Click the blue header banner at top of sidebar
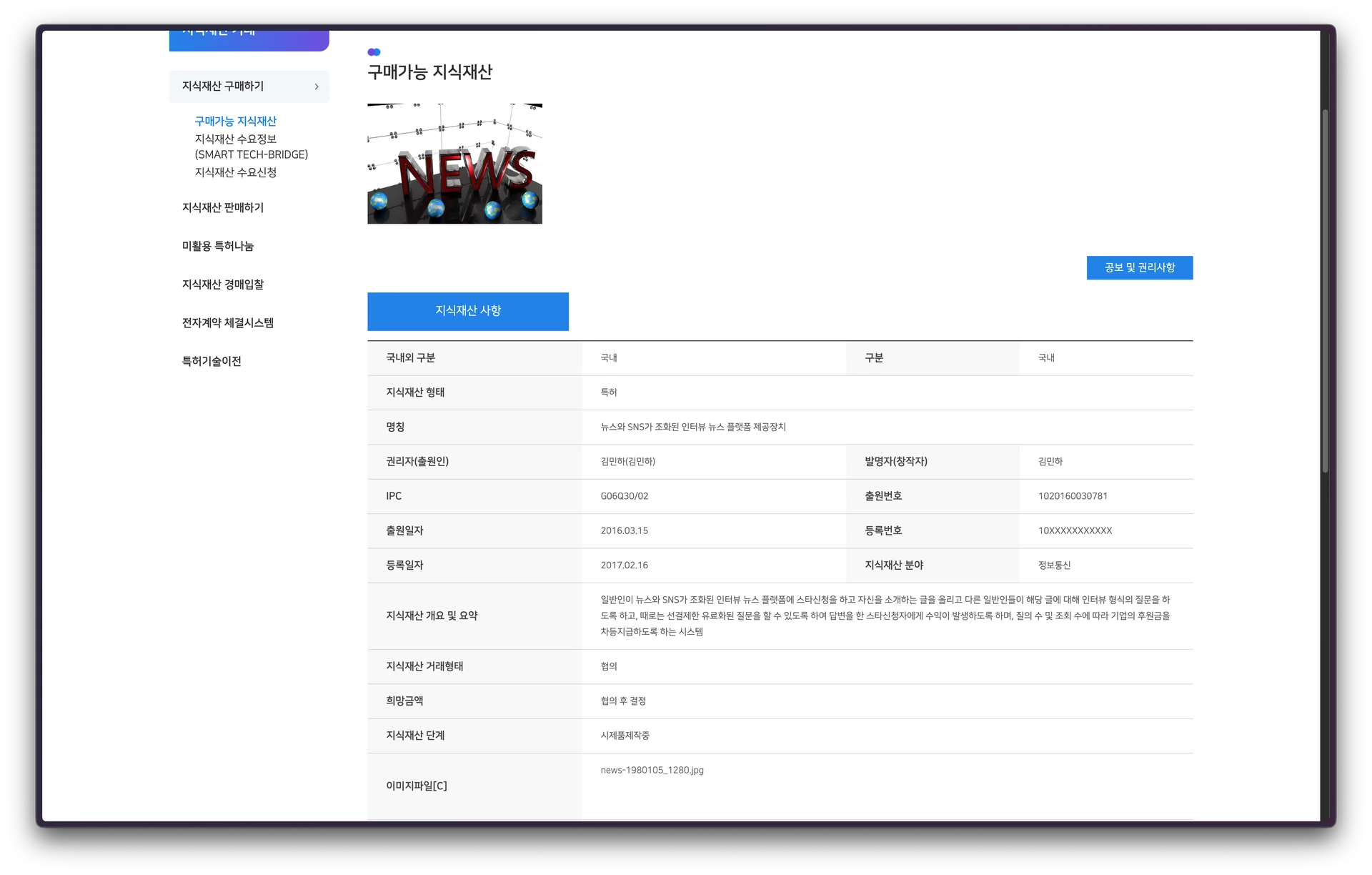Screen dimensions: 1372x875 [x=249, y=39]
